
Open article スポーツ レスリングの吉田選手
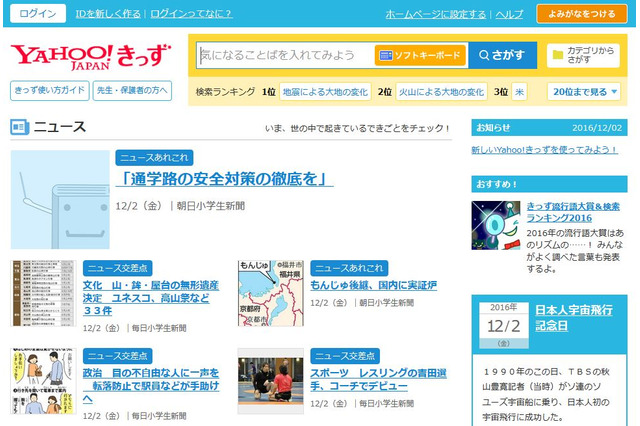click(x=378, y=379)
